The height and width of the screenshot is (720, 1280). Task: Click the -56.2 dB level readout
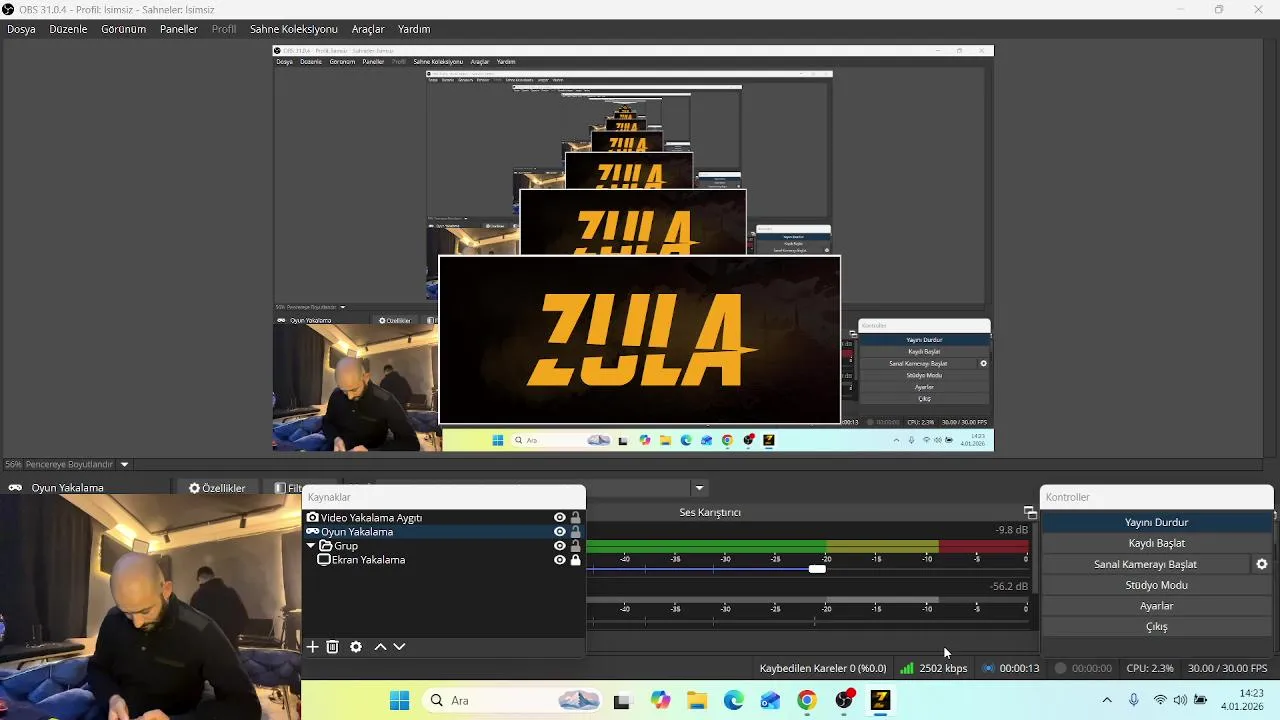[1008, 586]
